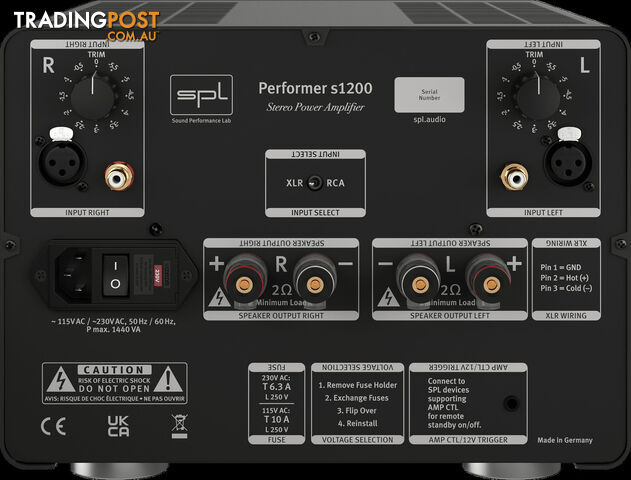Image resolution: width=631 pixels, height=480 pixels.
Task: Click the 'INPUT SELECT' bottom label
Action: (x=315, y=212)
